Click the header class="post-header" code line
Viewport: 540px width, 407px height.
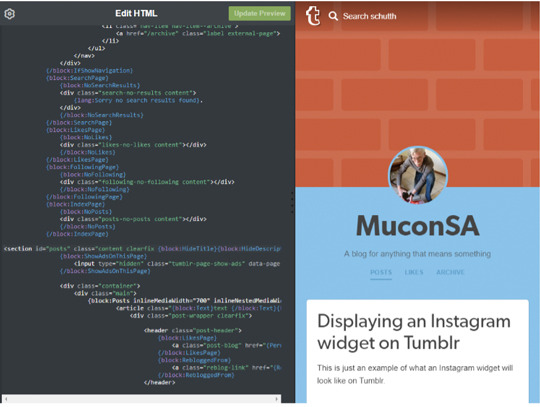[x=193, y=330]
